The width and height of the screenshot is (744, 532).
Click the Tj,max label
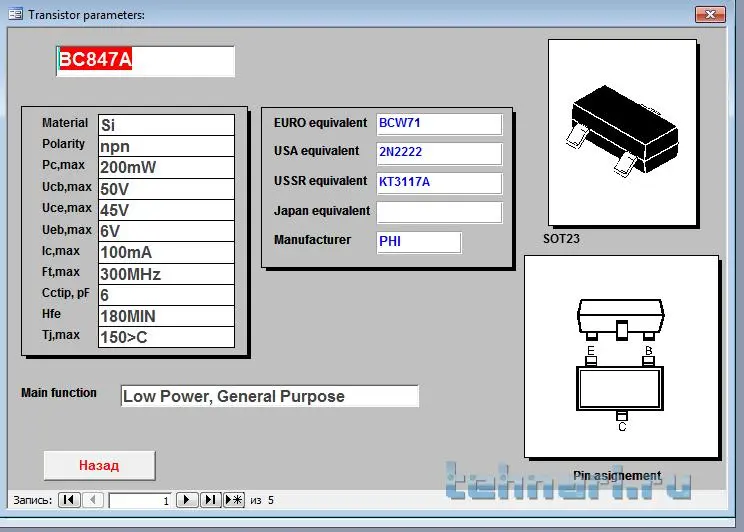click(61, 335)
